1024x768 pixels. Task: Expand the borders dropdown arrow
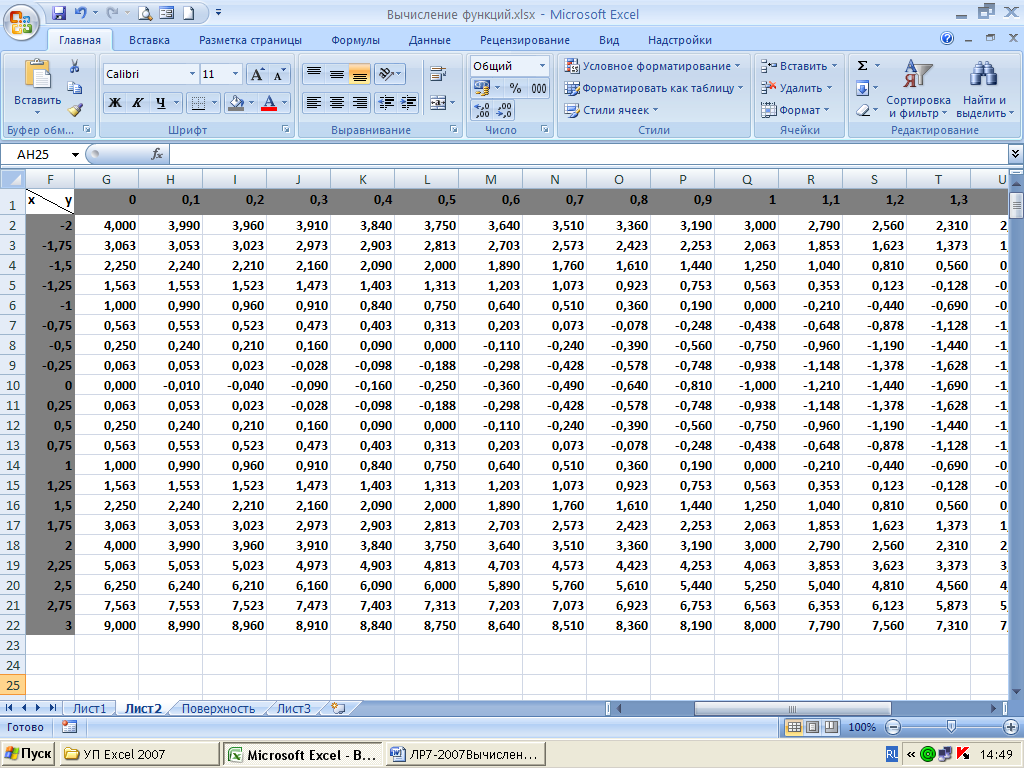point(214,103)
